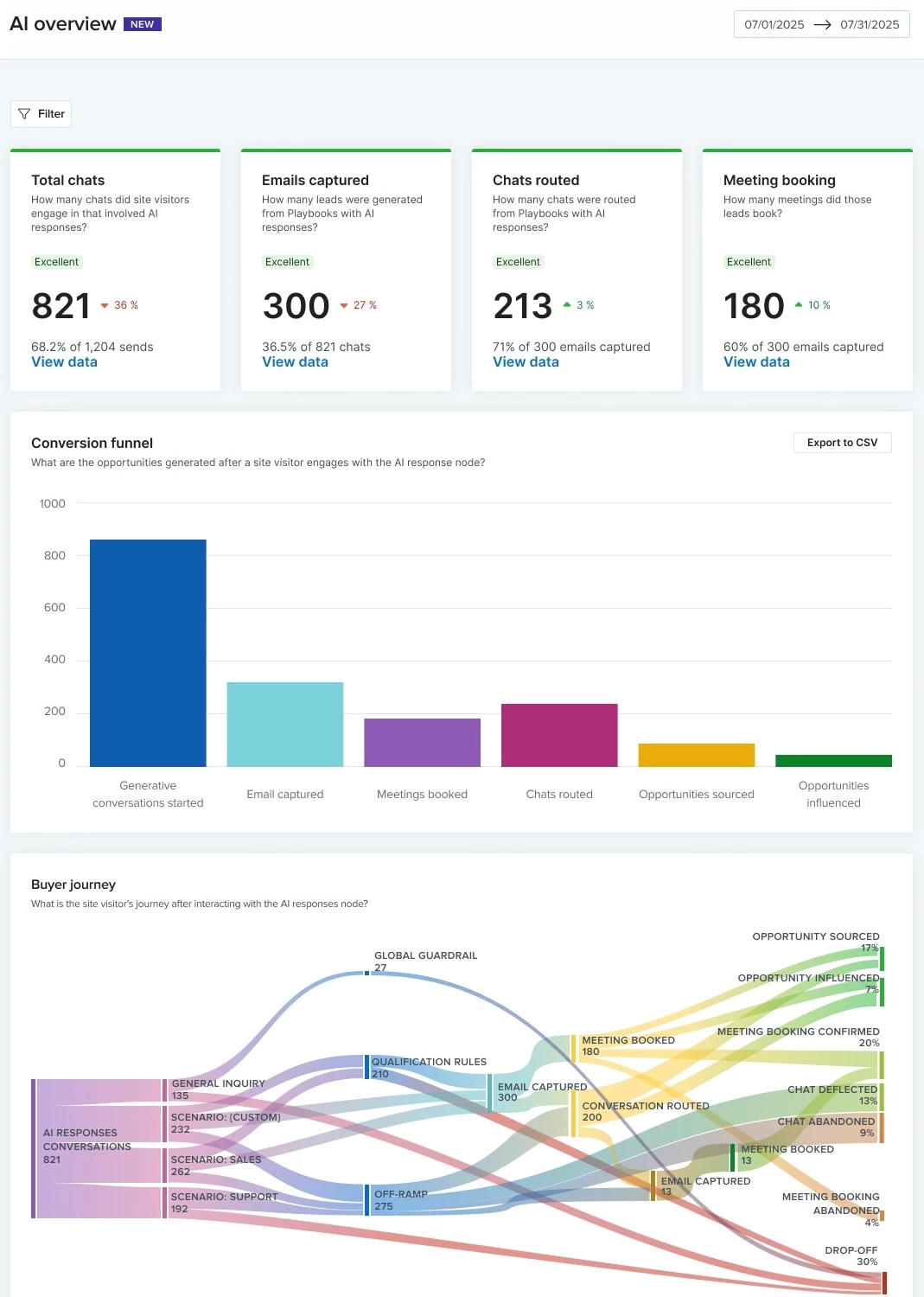Select the MEETING BOOKING CONFIRMED 20% outcome
This screenshot has width=924, height=1297.
[882, 1065]
